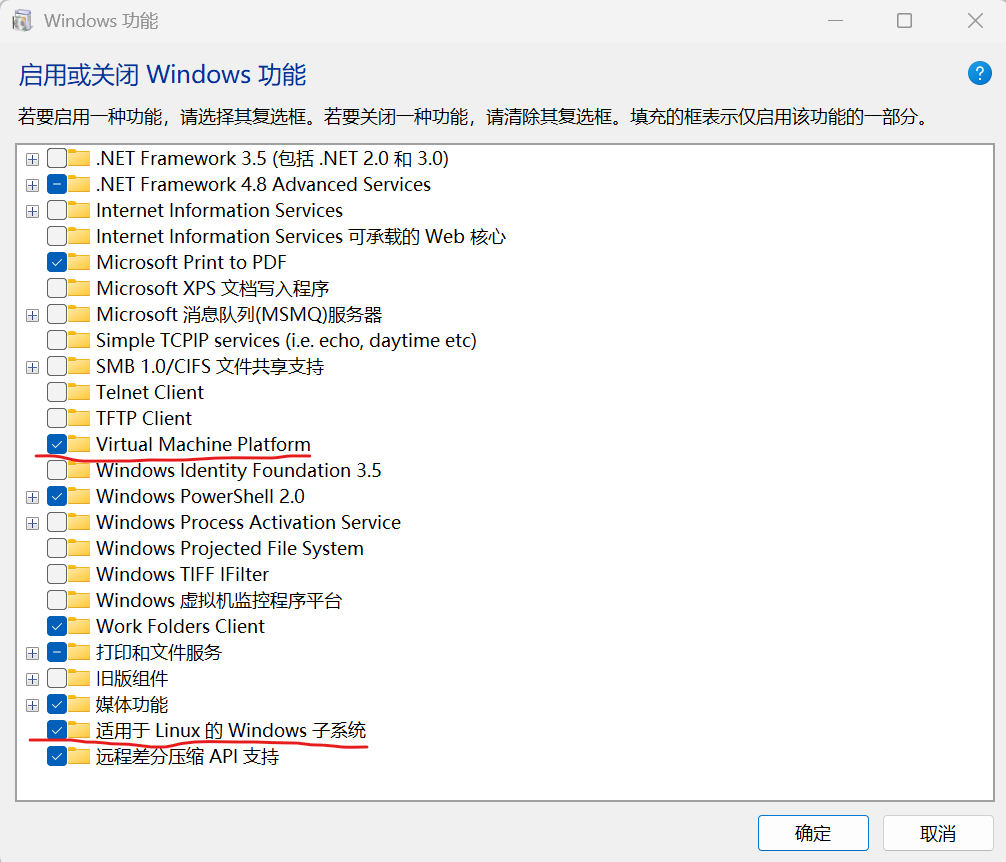This screenshot has height=862, width=1006.
Task: Uncheck 适用于 Linux 的 Windows 子系统
Action: click(57, 730)
